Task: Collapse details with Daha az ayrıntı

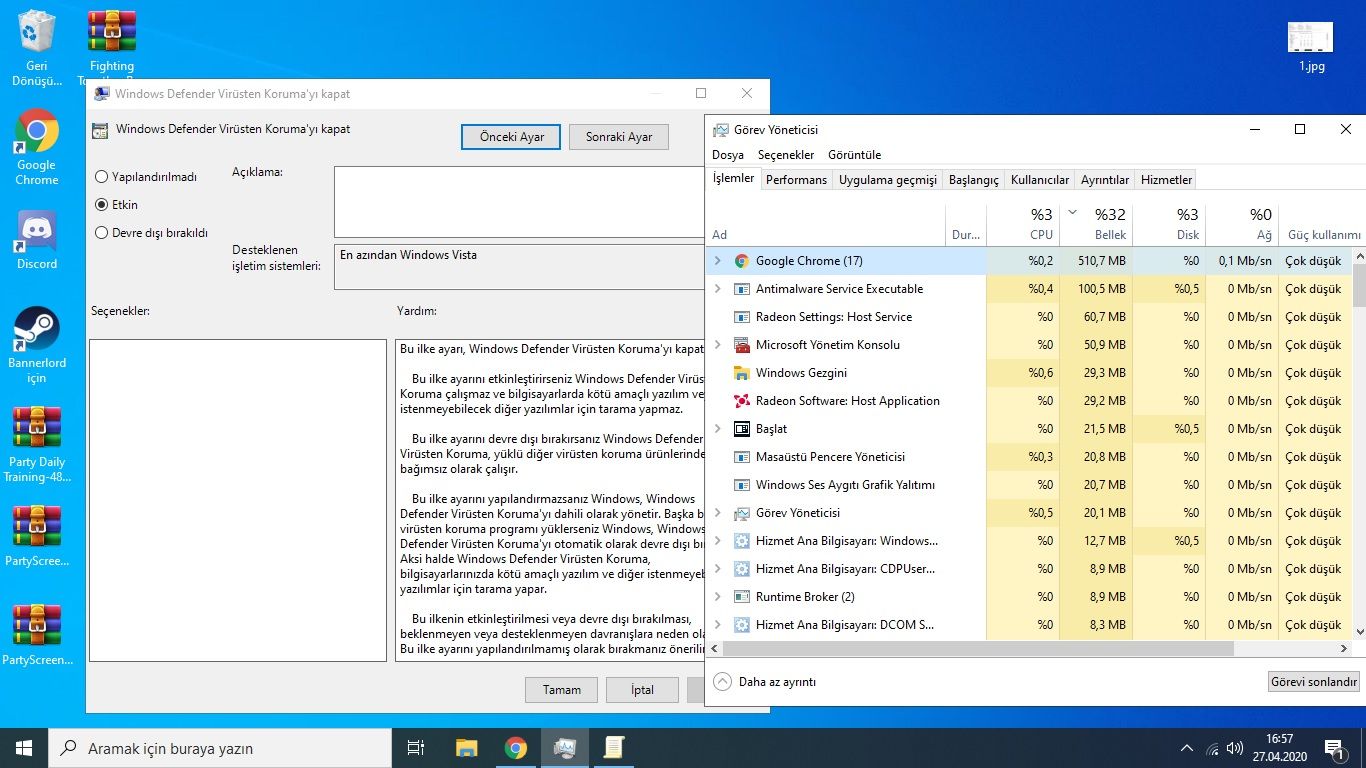Action: tap(765, 682)
